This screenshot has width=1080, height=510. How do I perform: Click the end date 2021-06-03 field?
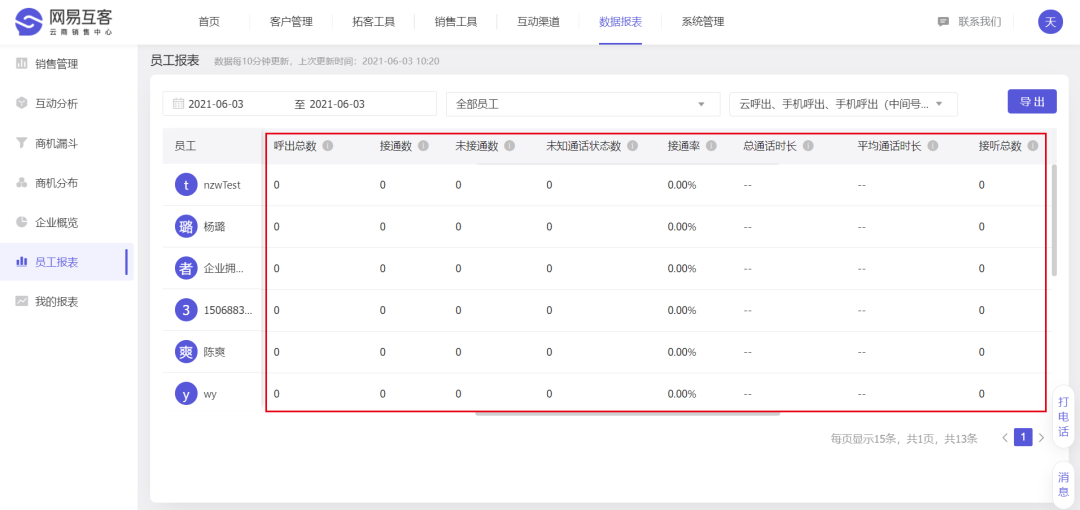click(x=337, y=104)
